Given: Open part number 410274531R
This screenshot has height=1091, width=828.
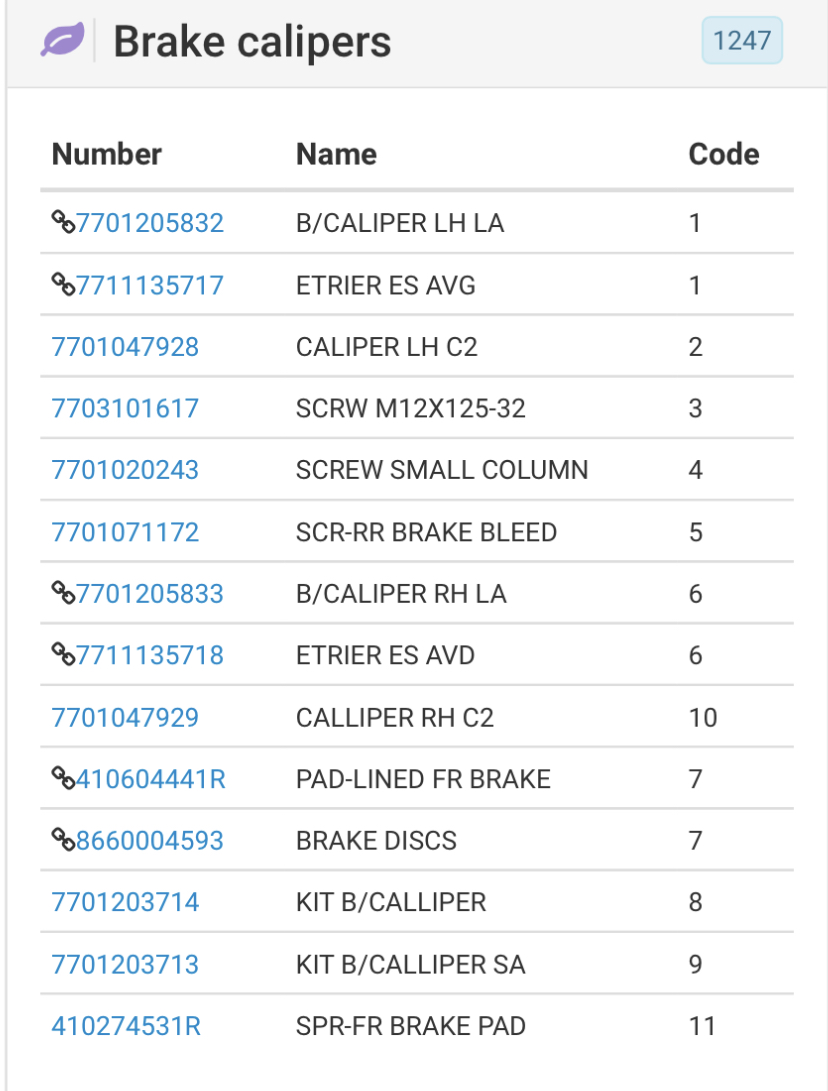Looking at the screenshot, I should (x=126, y=1026).
